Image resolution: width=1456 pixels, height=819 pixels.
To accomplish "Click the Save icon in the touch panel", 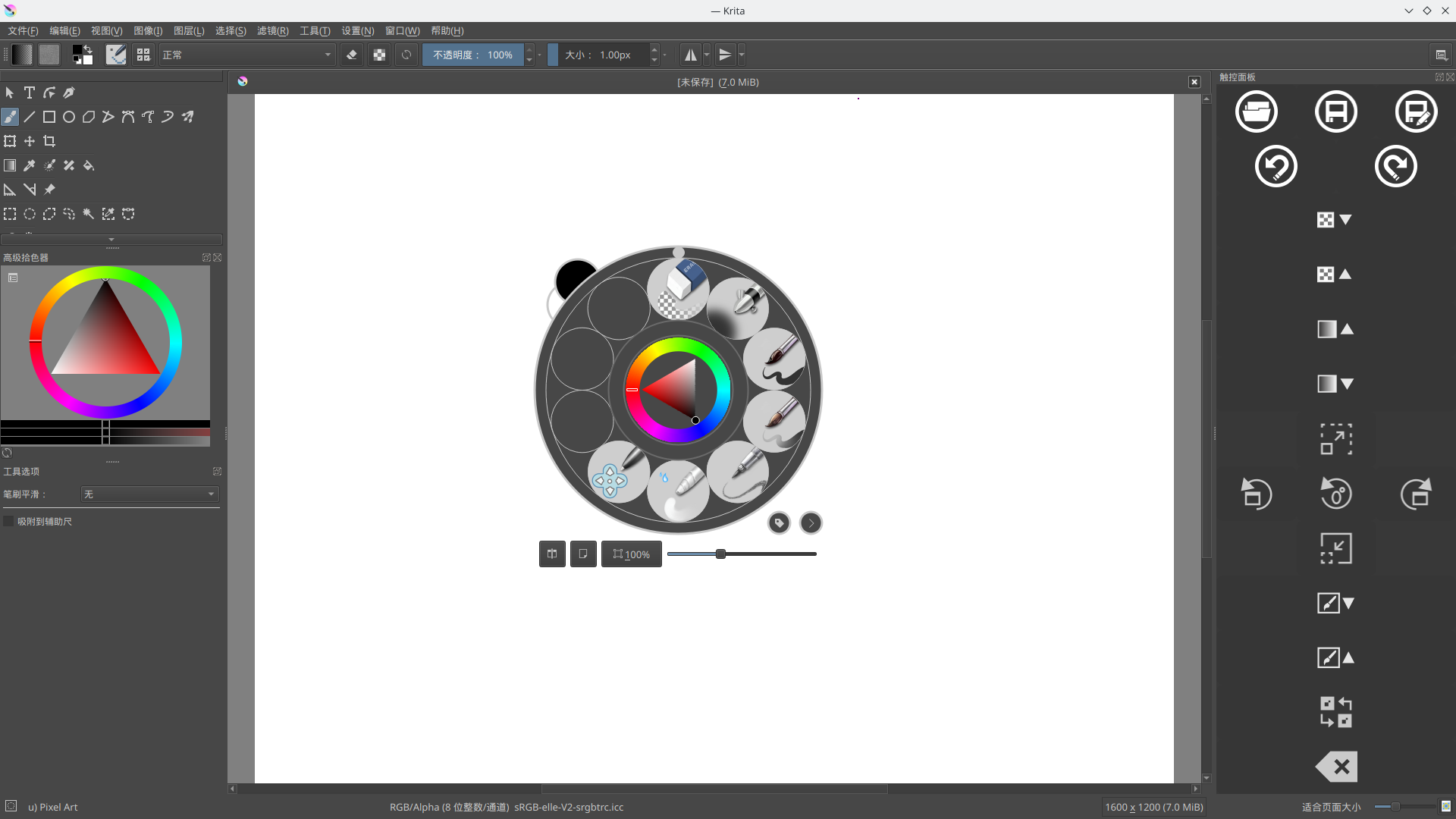I will [1335, 111].
